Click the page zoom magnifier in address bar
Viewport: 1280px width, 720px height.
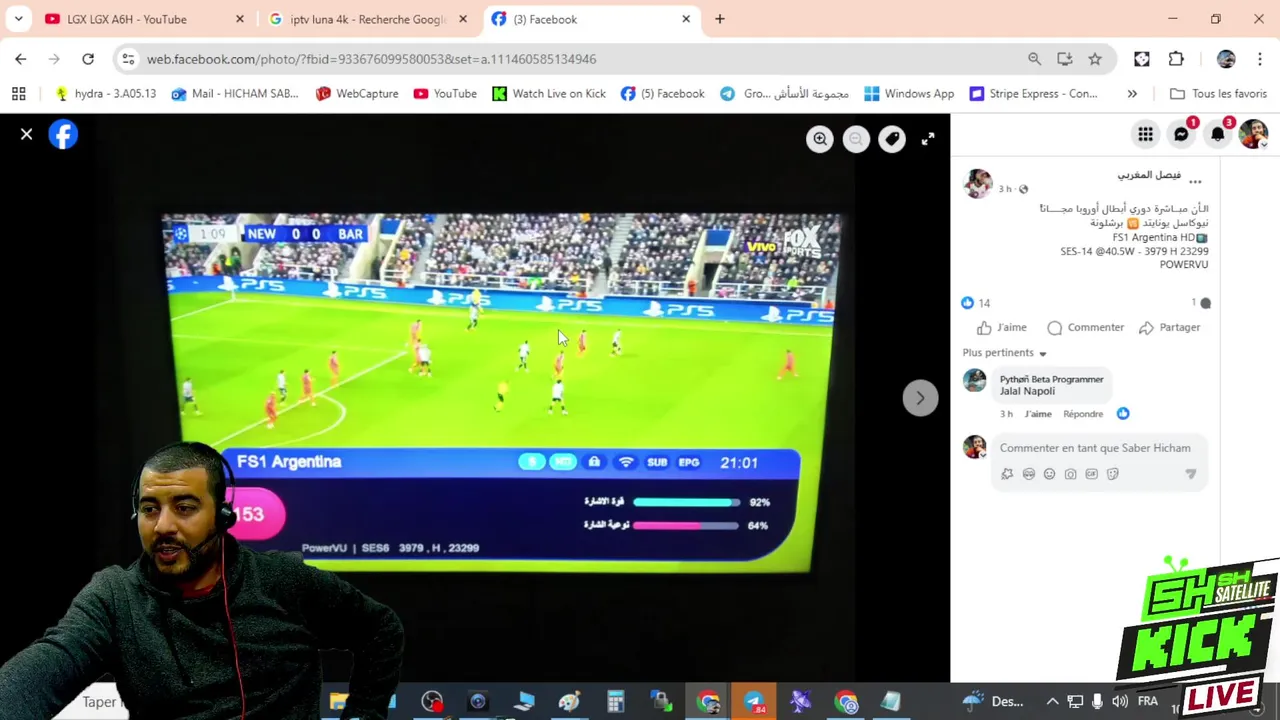(1034, 59)
